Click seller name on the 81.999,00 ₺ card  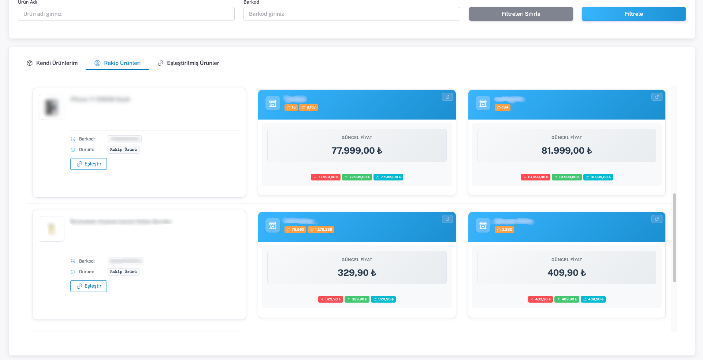tap(509, 99)
